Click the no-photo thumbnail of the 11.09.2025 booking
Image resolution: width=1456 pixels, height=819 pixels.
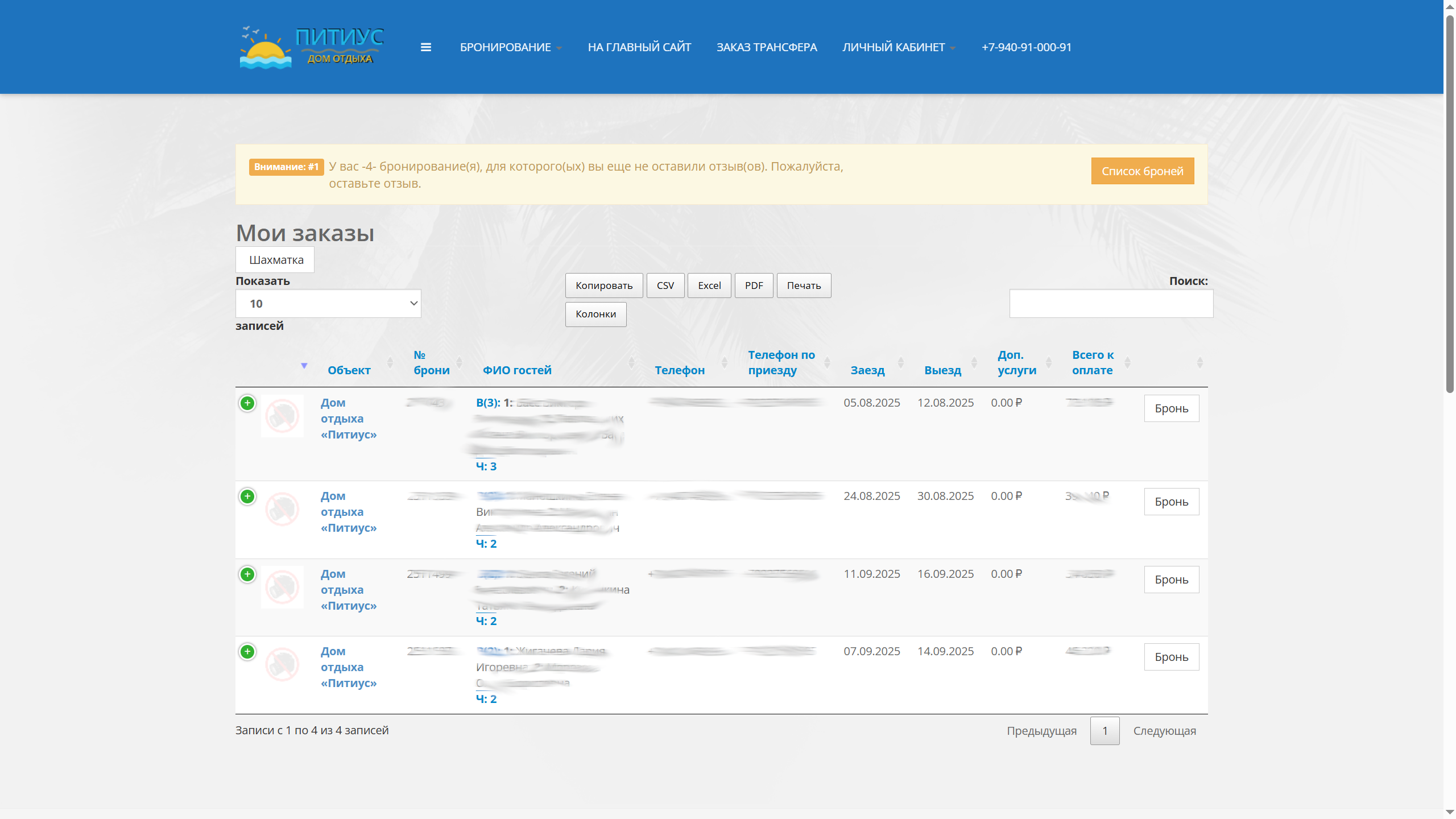tap(282, 587)
